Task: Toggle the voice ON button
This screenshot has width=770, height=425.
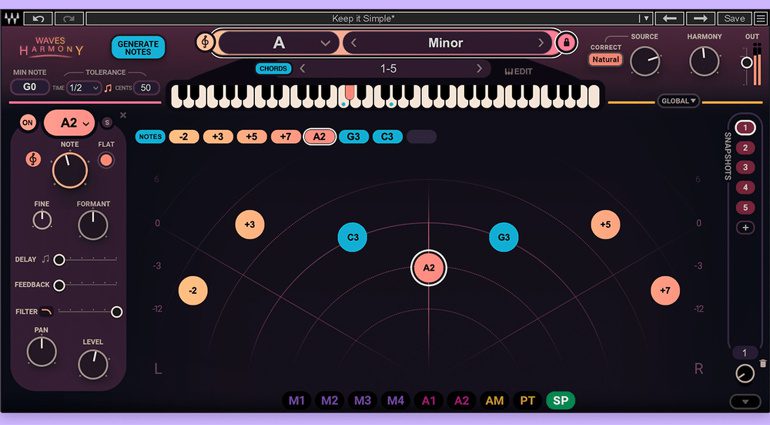Action: [28, 122]
